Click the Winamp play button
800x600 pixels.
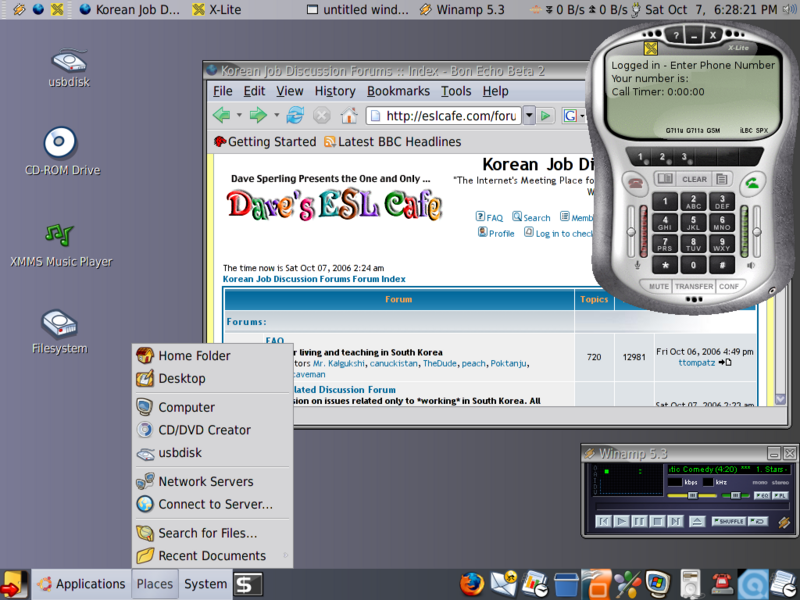coord(621,521)
